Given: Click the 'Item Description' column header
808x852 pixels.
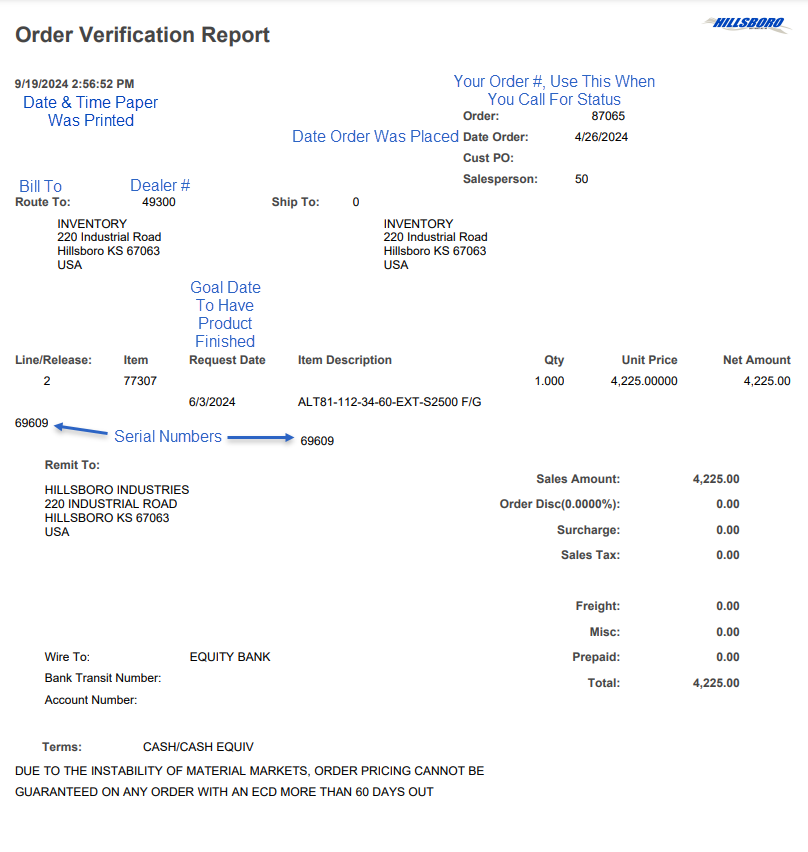Looking at the screenshot, I should click(x=345, y=360).
